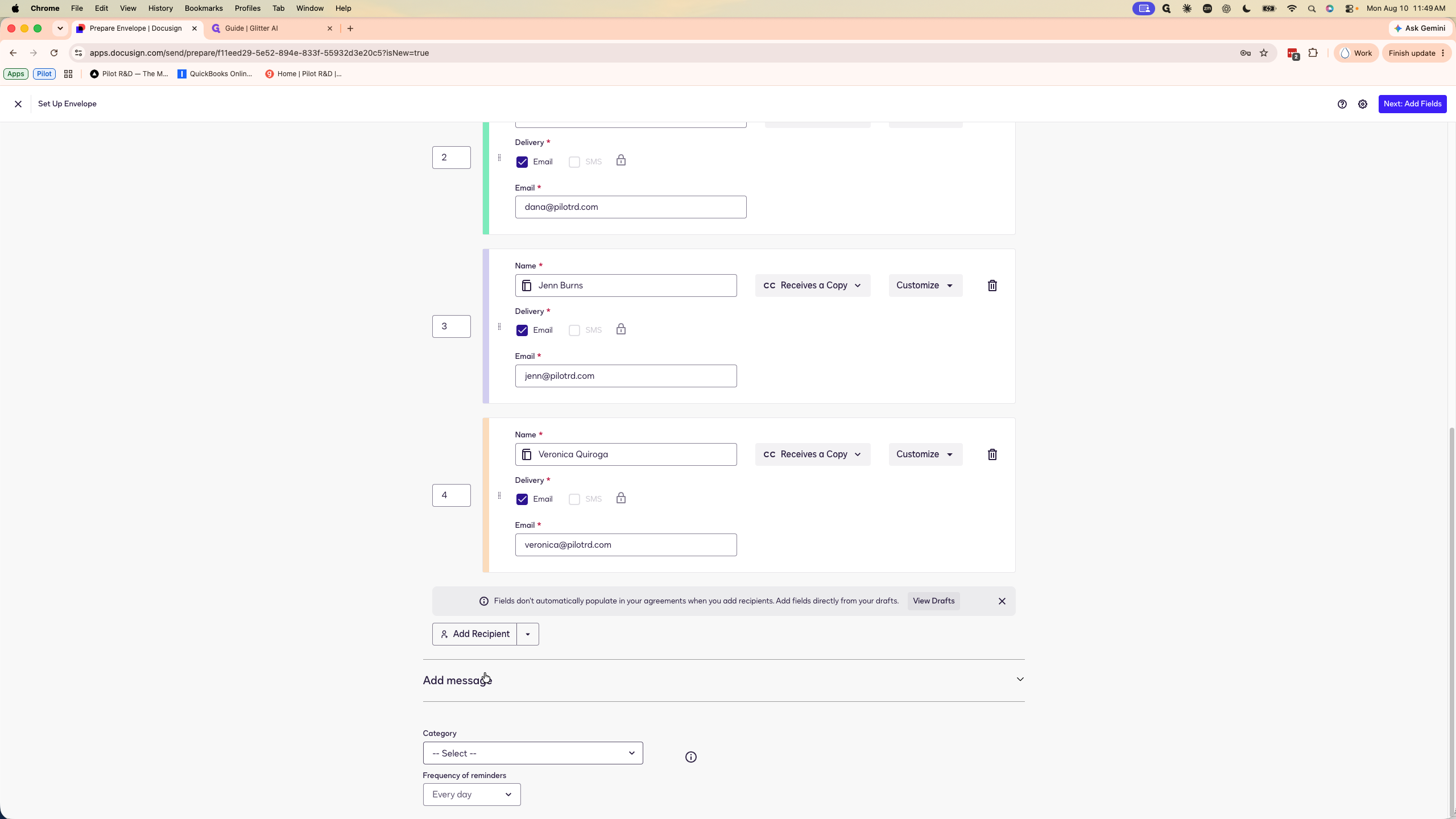Open Frequency of reminders dropdown
Viewport: 1456px width, 819px height.
pyautogui.click(x=471, y=795)
